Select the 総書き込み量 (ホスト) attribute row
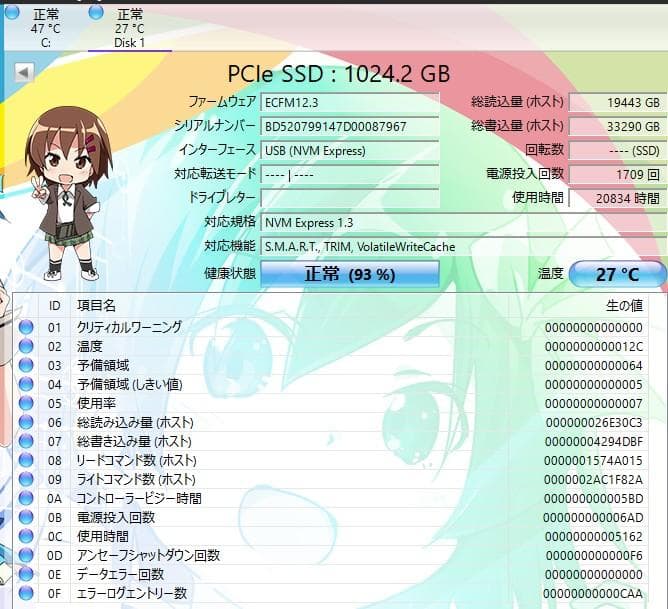Viewport: 668px width, 609px height. pos(331,441)
